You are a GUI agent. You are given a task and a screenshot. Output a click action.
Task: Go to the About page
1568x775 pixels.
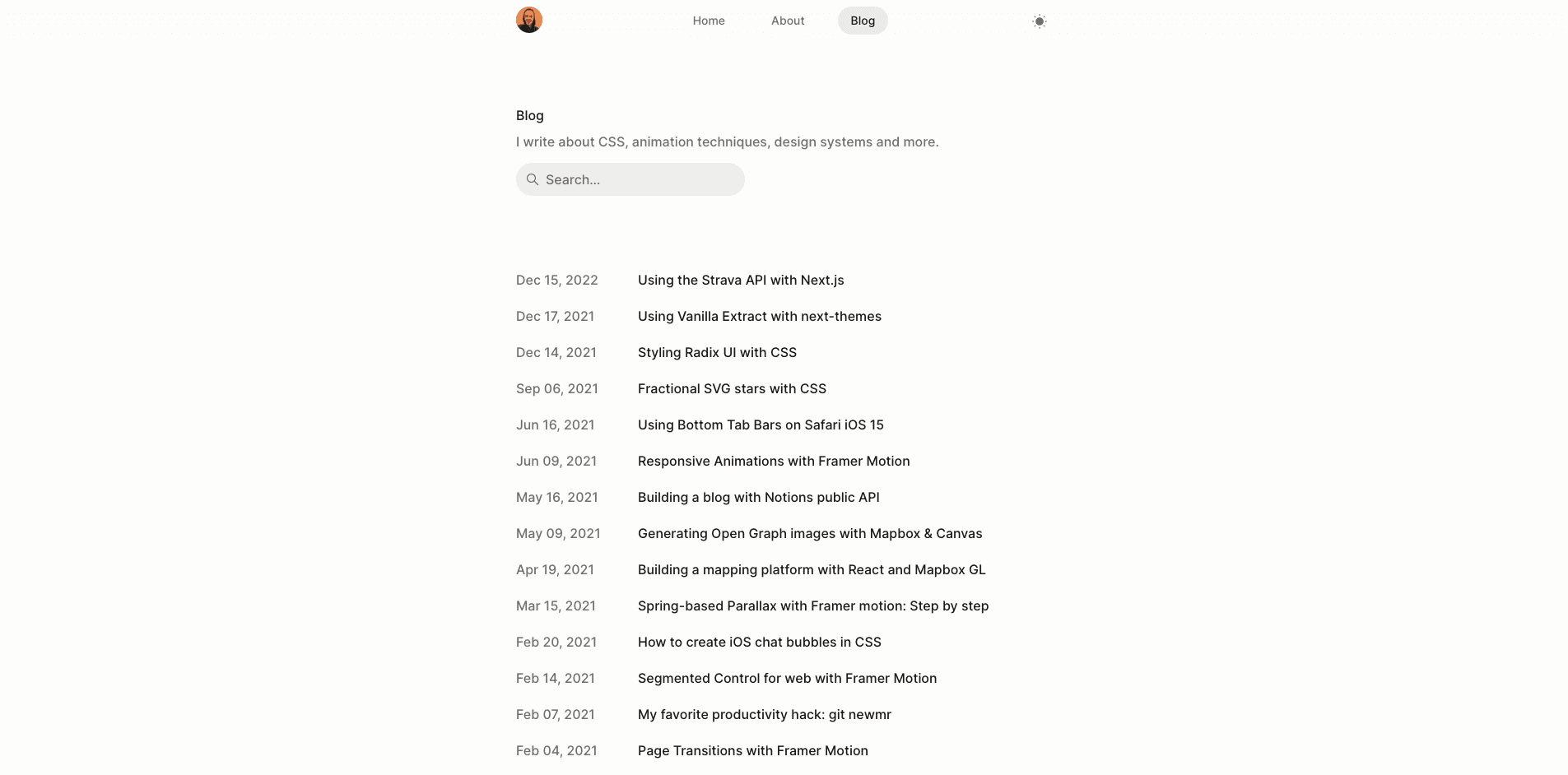coord(788,21)
